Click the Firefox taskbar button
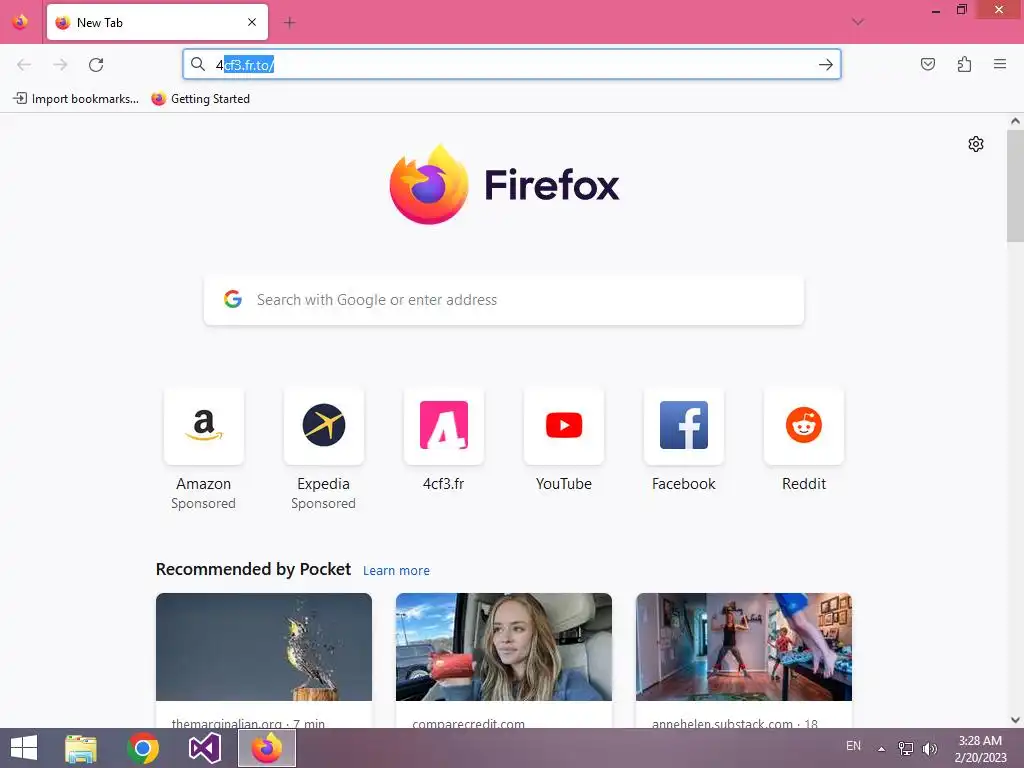The width and height of the screenshot is (1024, 768). click(x=266, y=748)
